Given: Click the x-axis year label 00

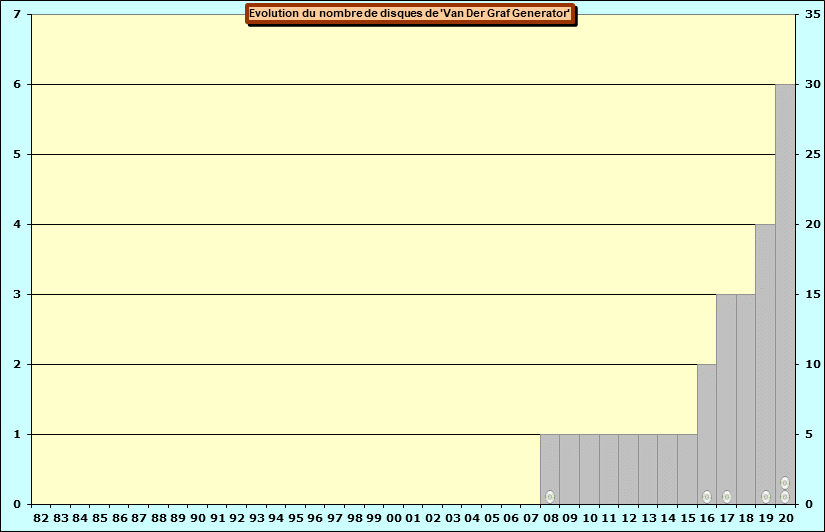Looking at the screenshot, I should point(394,518).
